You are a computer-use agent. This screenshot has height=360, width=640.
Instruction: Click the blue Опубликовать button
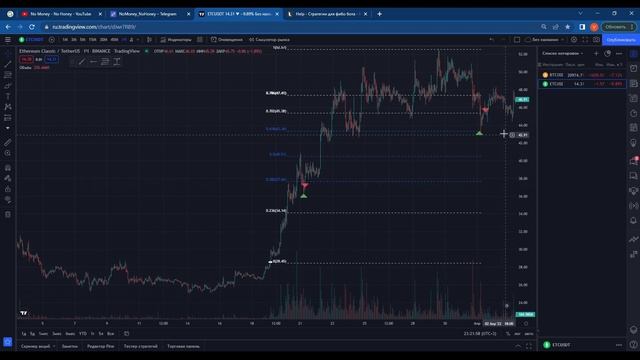tap(620, 40)
